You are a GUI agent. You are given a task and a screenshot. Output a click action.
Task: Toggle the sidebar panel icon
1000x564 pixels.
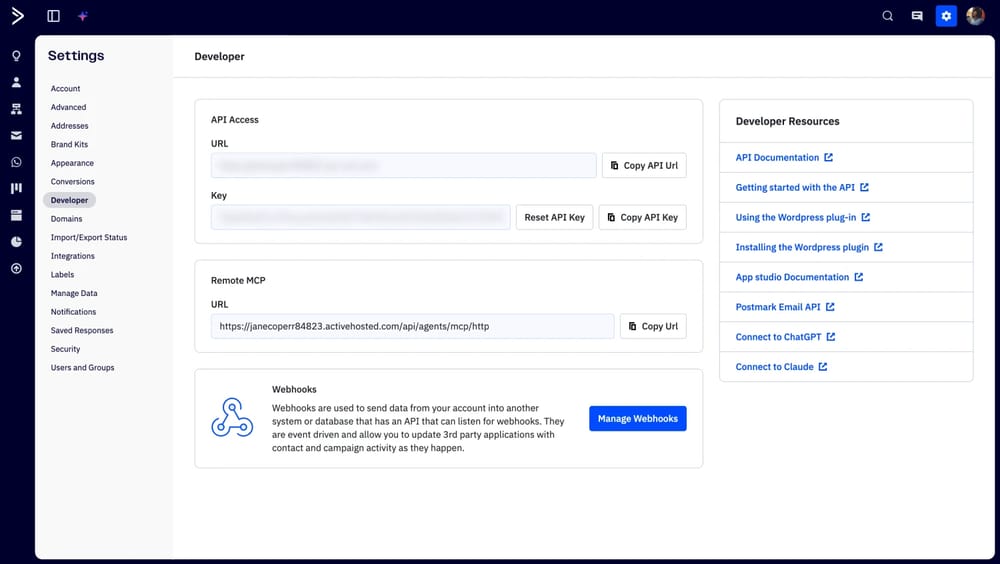click(x=54, y=16)
